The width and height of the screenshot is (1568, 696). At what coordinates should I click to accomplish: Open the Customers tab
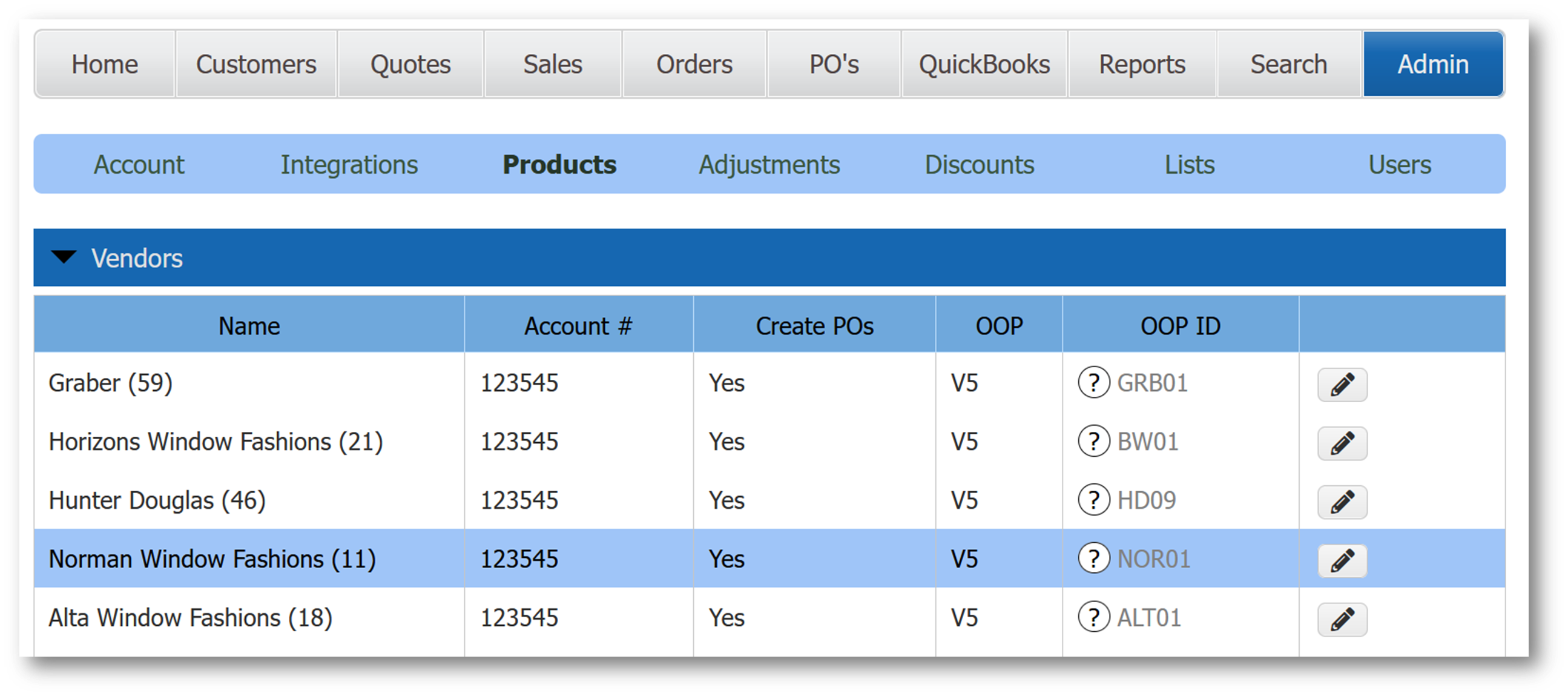[255, 65]
